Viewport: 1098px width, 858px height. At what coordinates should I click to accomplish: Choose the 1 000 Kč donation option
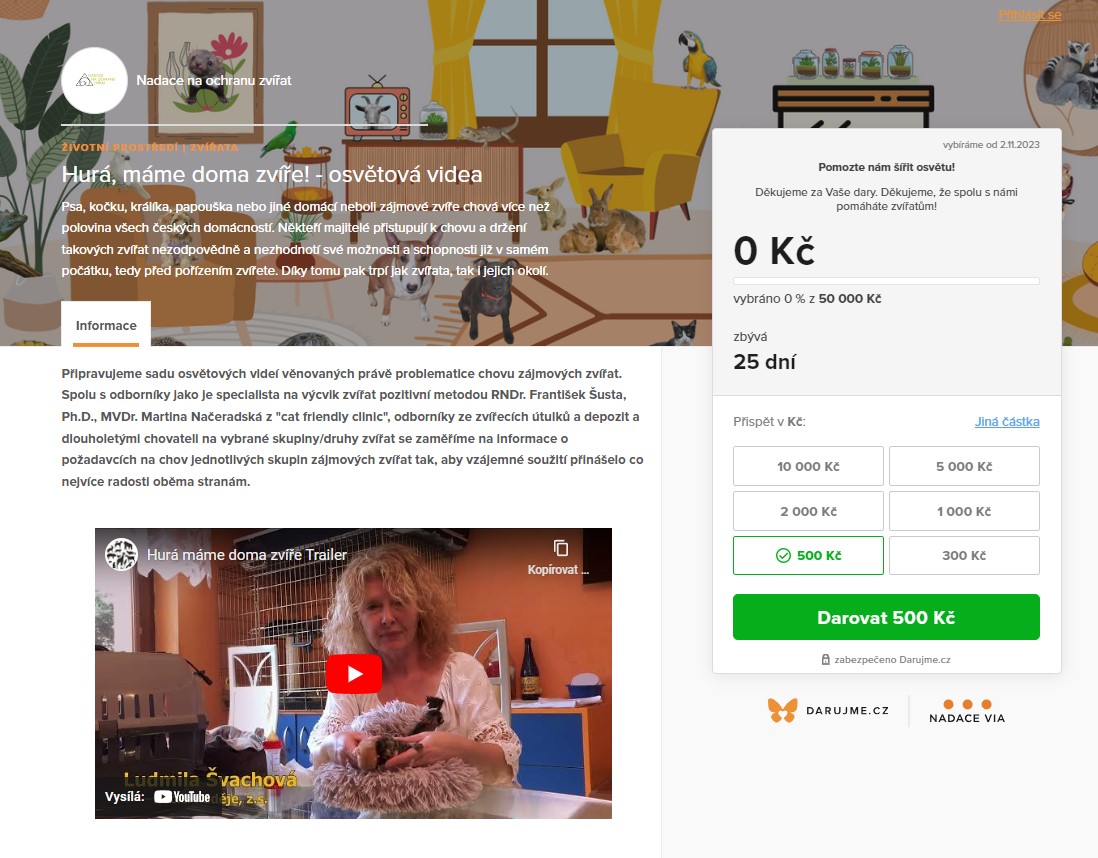[964, 511]
